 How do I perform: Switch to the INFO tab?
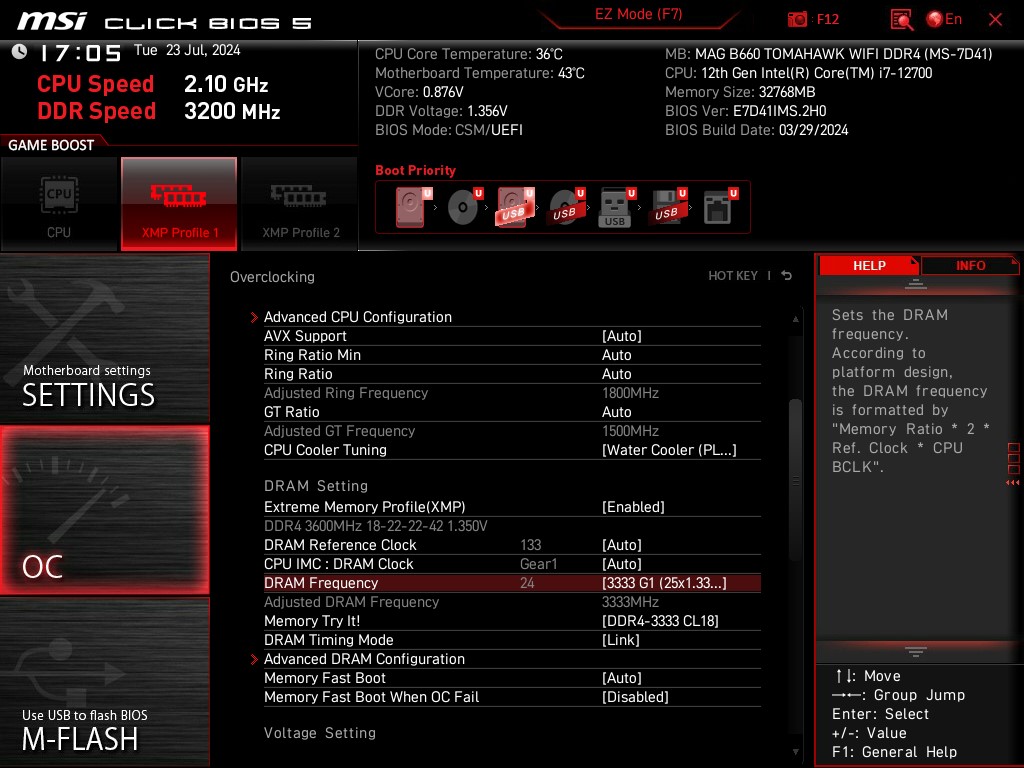tap(970, 266)
